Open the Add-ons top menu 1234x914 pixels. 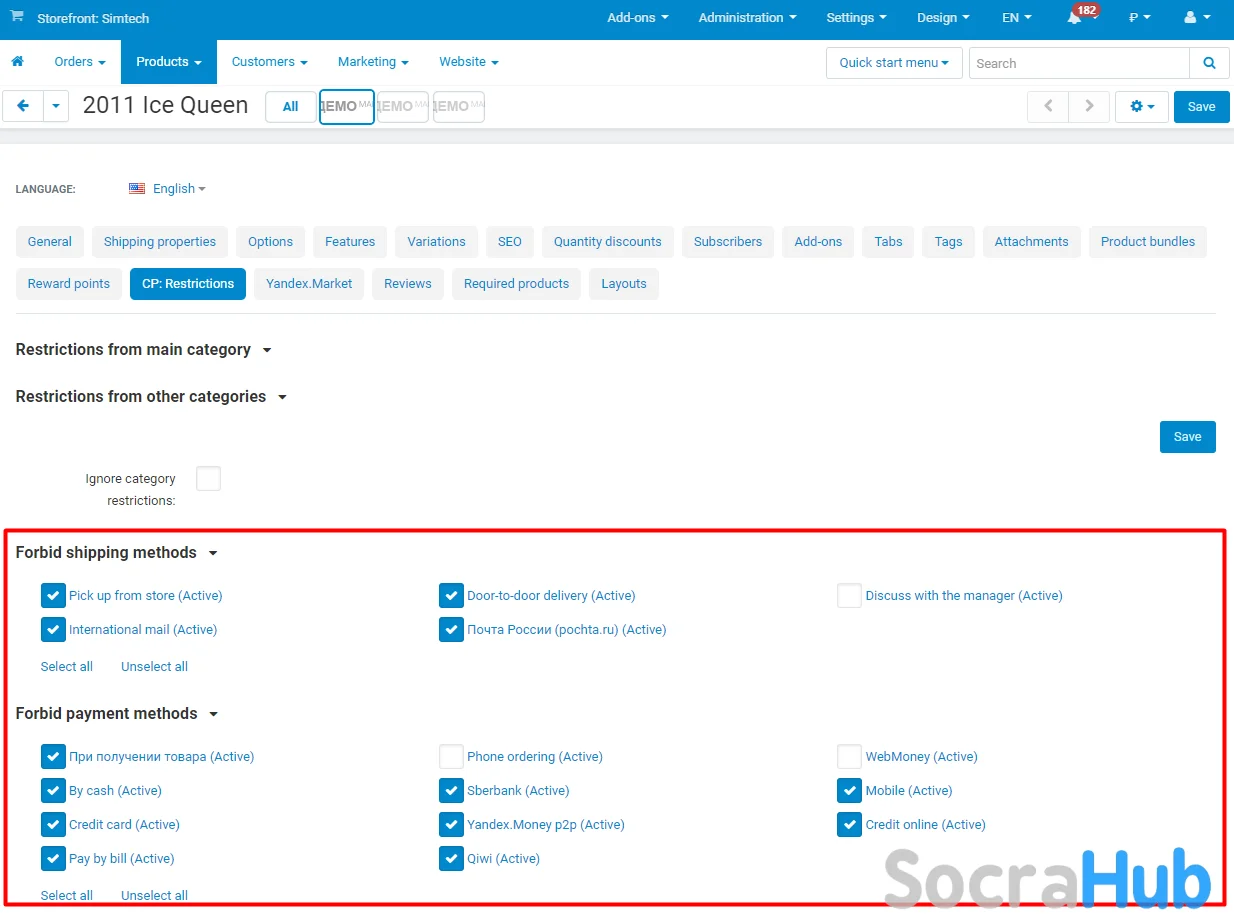637,18
